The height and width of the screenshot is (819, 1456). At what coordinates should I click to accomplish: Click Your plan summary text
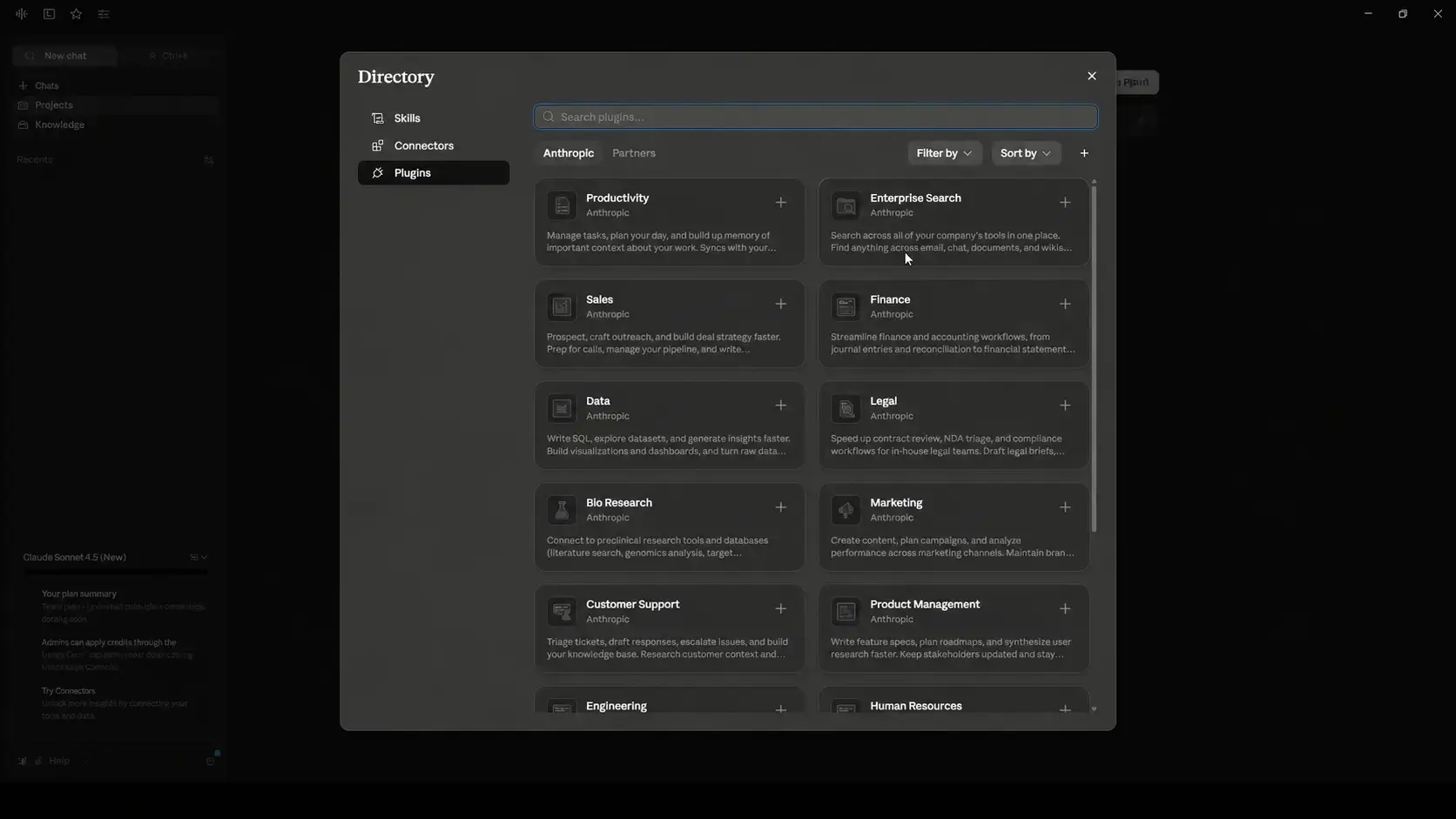point(79,594)
